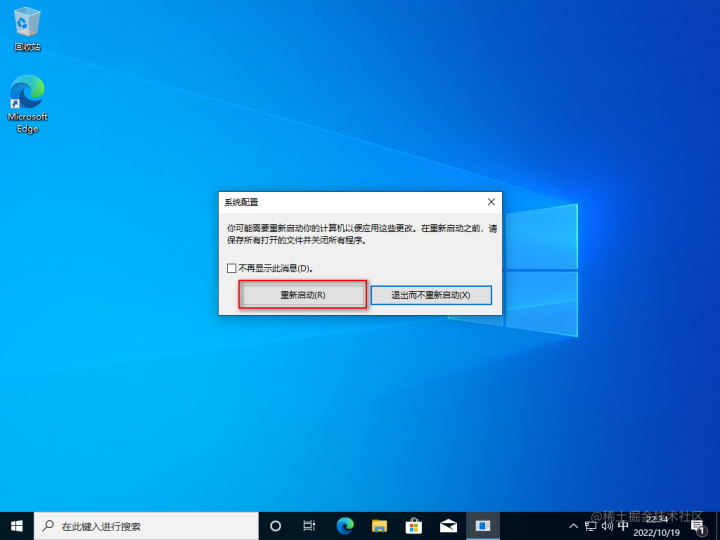The width and height of the screenshot is (720, 540).
Task: Click the 重新启动(R) restart button
Action: click(303, 295)
